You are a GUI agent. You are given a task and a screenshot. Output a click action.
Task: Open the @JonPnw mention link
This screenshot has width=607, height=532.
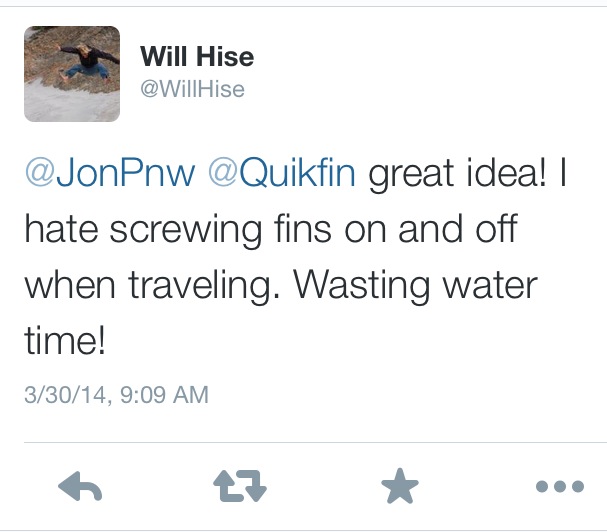[x=110, y=173]
